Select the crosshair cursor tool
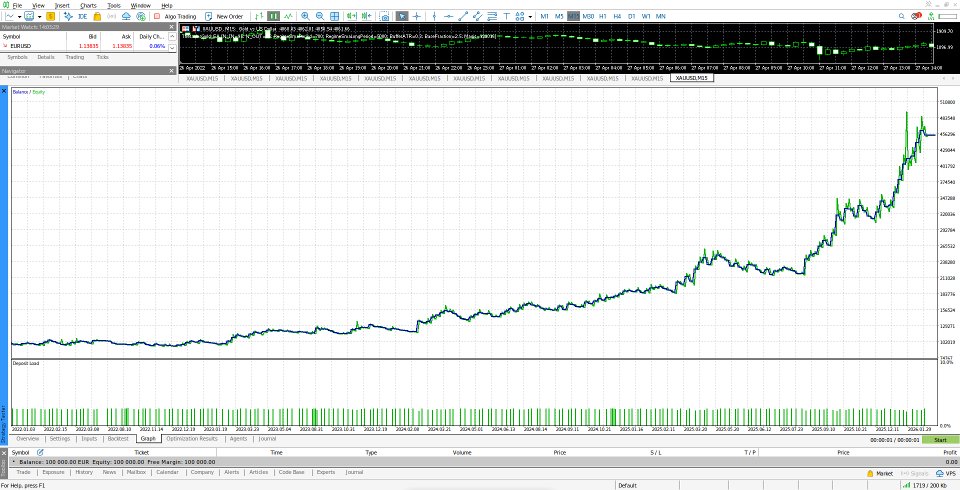The image size is (960, 490). 416,17
